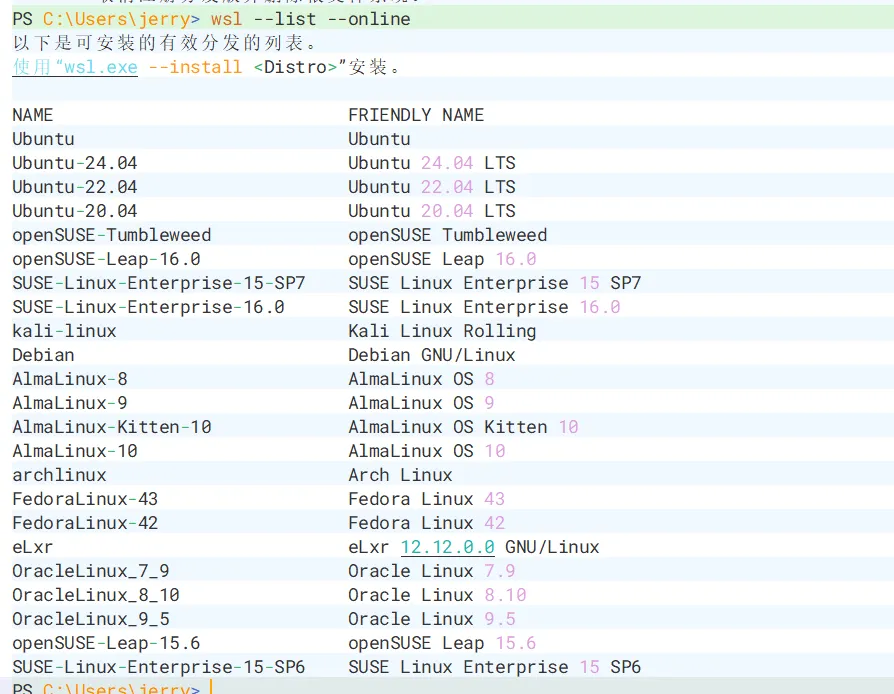Click the friendly name "Arch Linux"
The height and width of the screenshot is (694, 894).
coord(400,475)
